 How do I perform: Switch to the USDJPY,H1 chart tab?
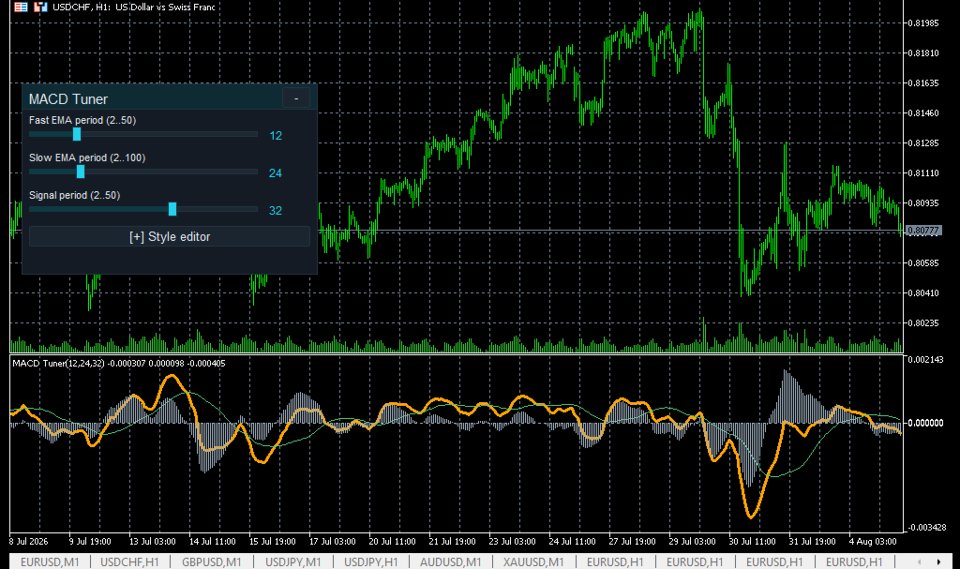(x=371, y=562)
